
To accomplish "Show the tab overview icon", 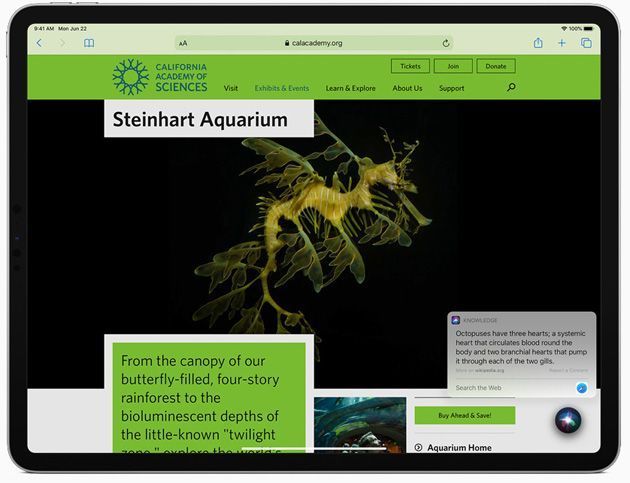I will click(586, 43).
